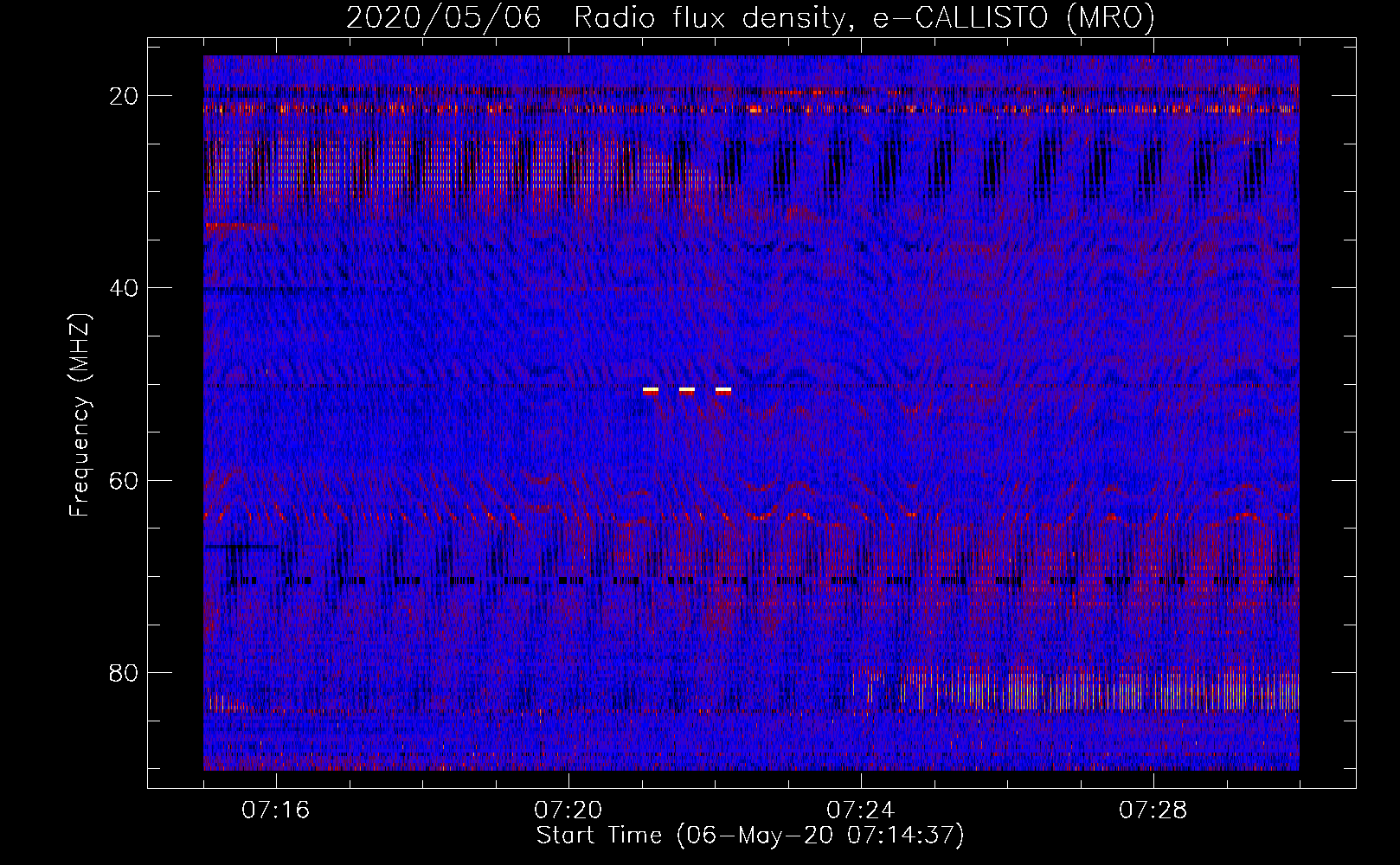Click the 07:16 time tick label

pos(276,811)
